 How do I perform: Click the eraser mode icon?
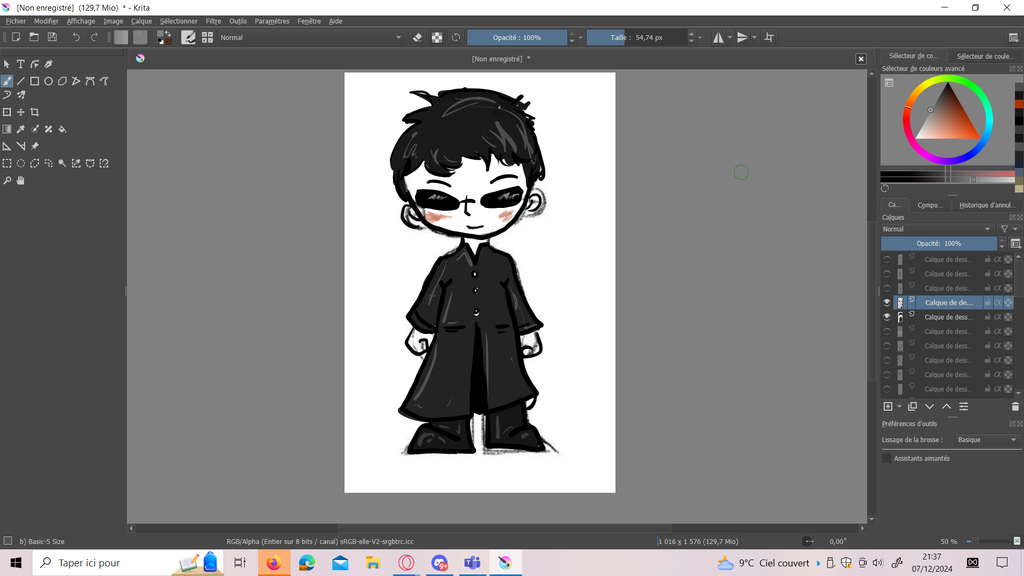tap(418, 37)
